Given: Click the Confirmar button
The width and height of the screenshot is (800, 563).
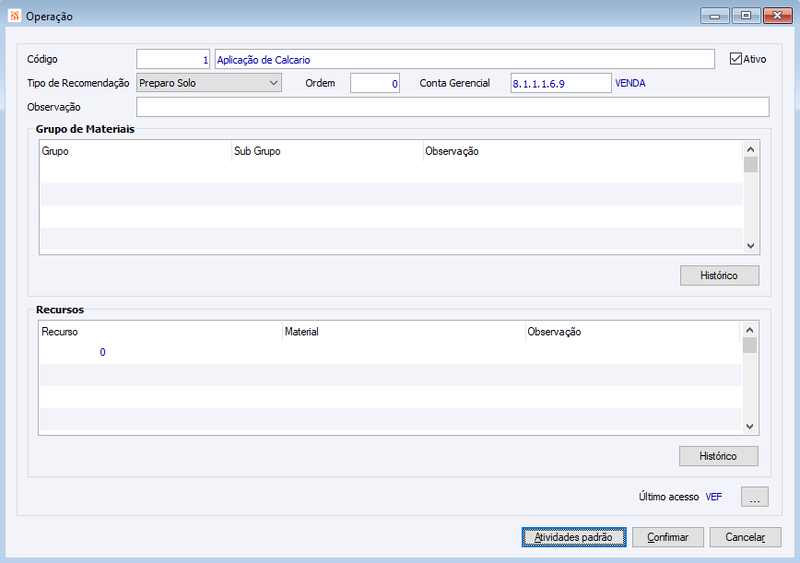Looking at the screenshot, I should click(668, 537).
